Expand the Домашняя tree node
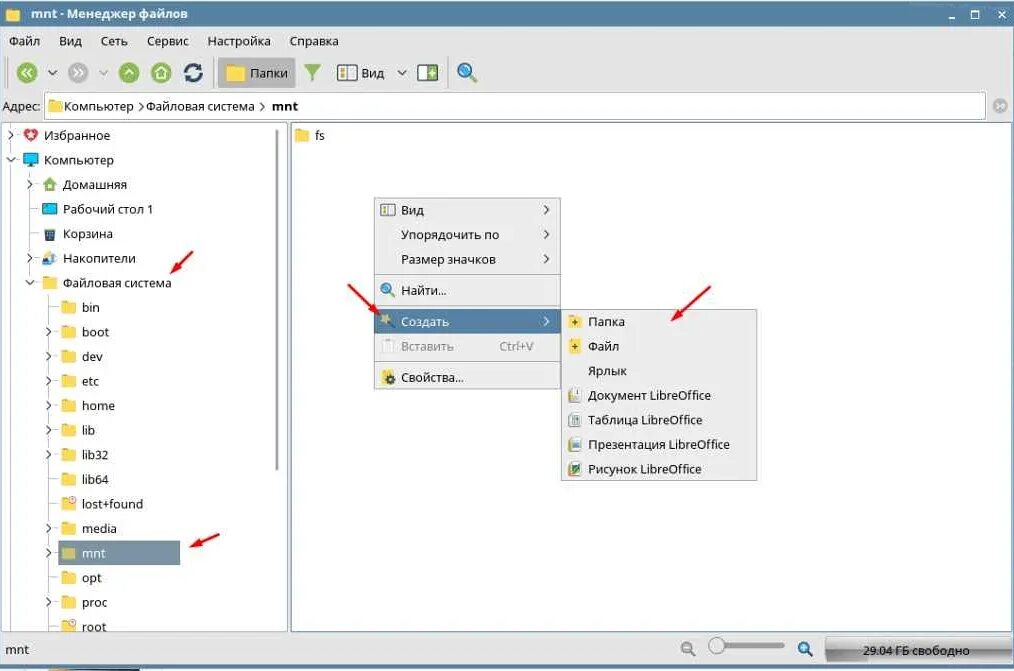 click(30, 184)
